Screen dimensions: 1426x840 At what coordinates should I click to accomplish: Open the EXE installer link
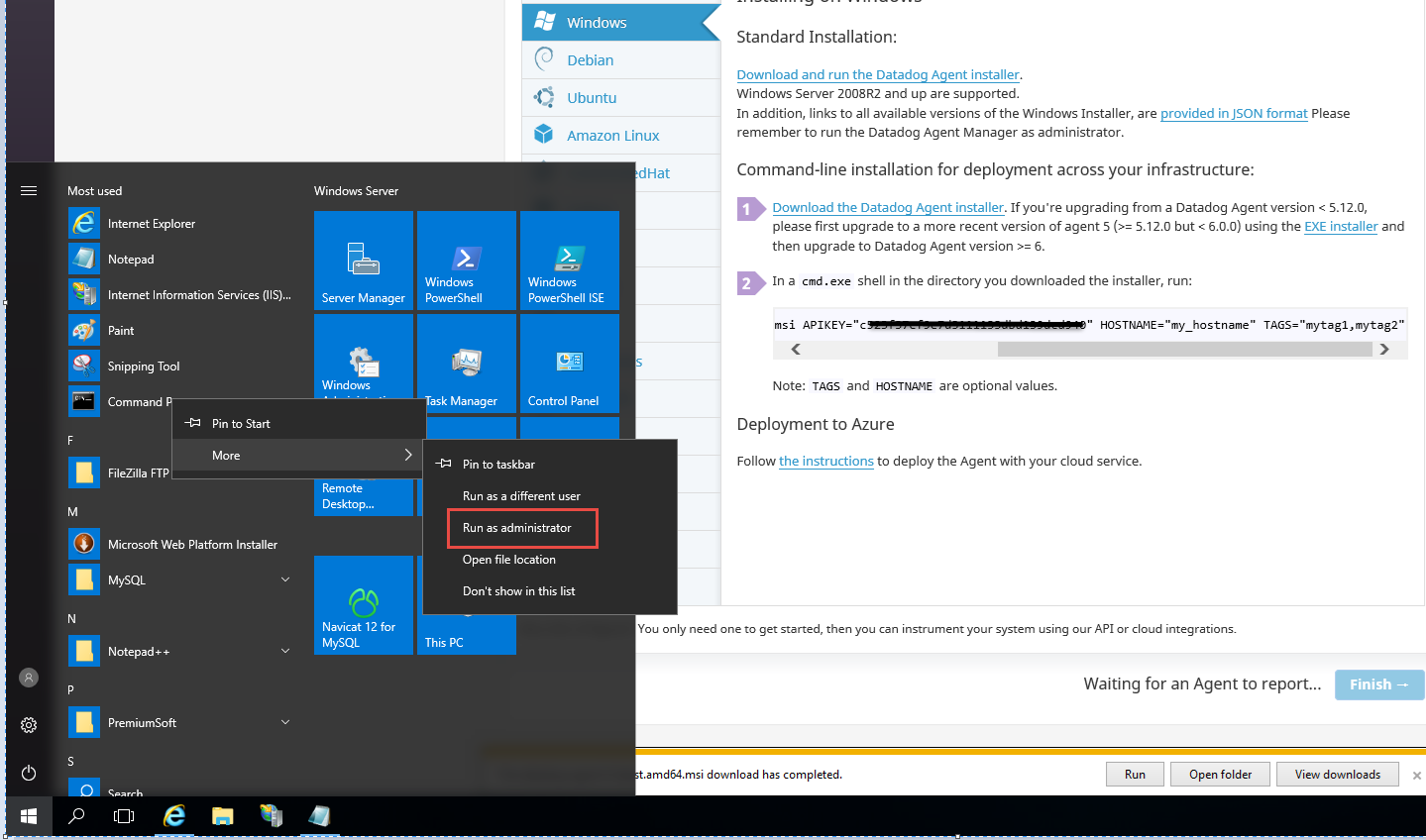(x=1341, y=227)
